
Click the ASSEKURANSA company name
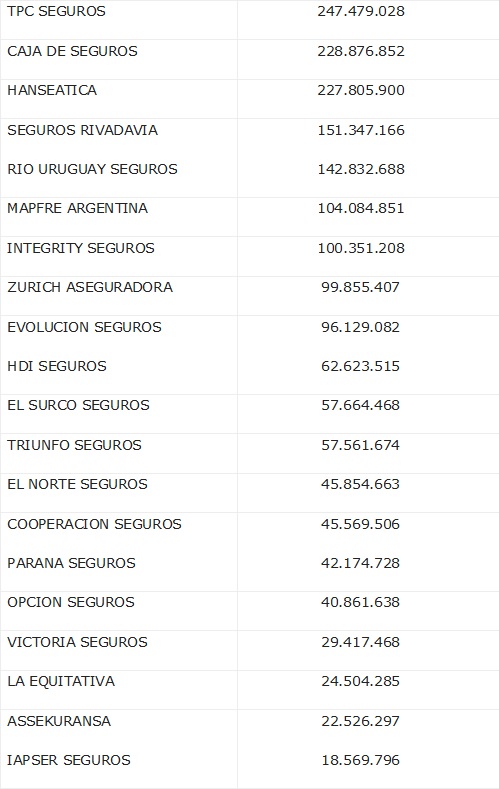pos(59,721)
